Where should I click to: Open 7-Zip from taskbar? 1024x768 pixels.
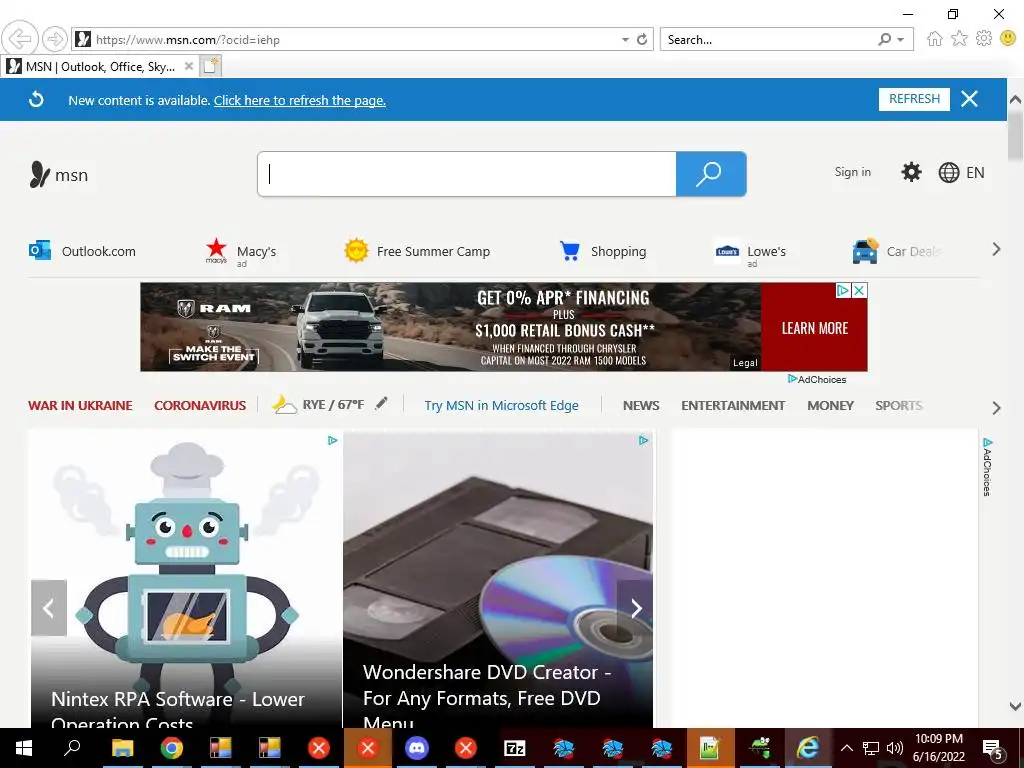pyautogui.click(x=515, y=748)
